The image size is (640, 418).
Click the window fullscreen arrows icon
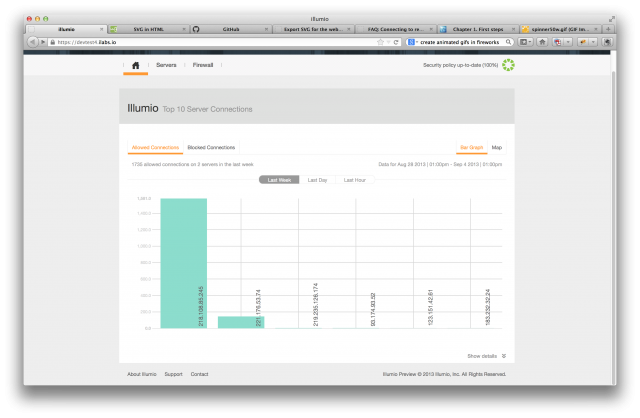tap(611, 19)
